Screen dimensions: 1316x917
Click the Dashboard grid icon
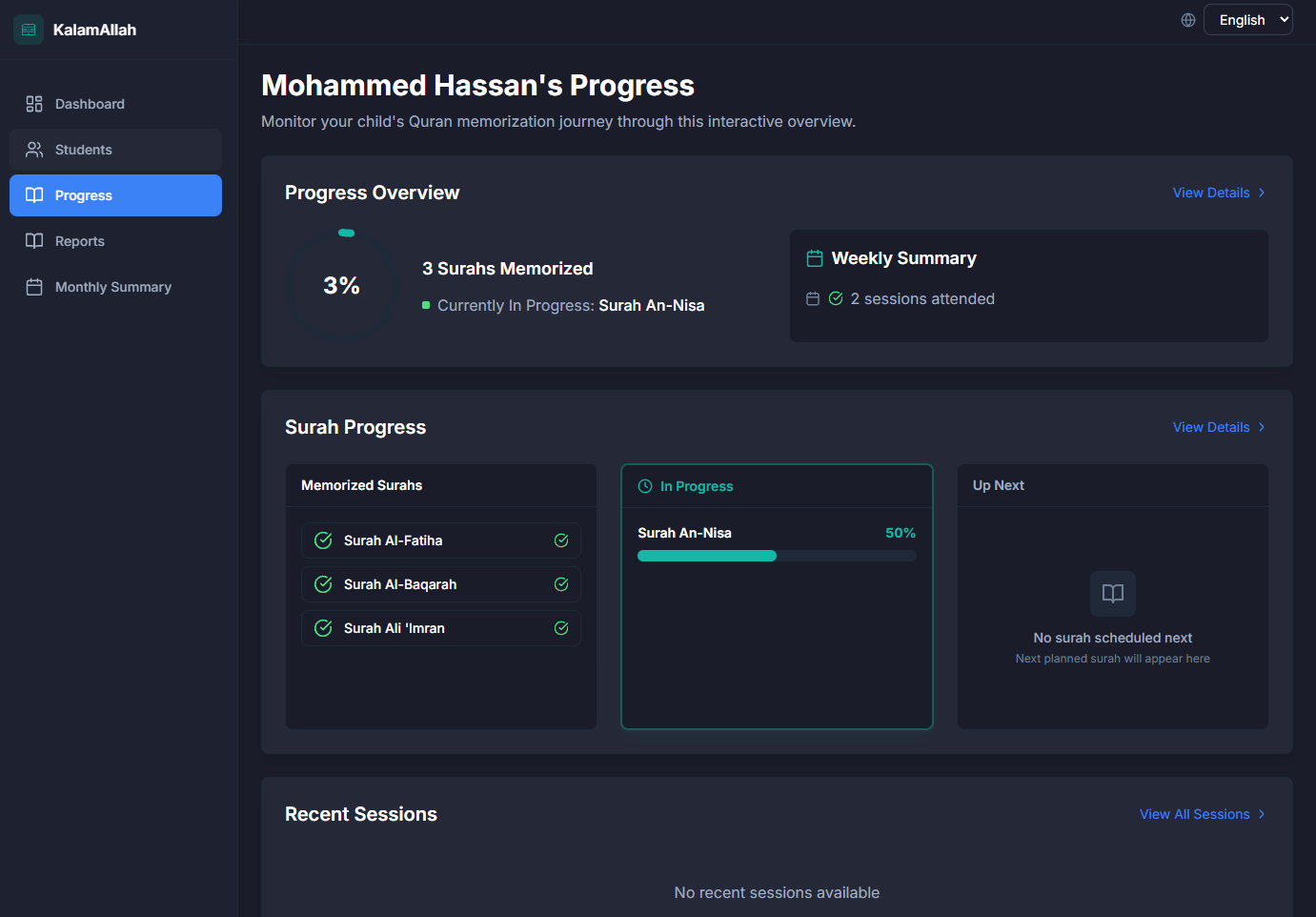coord(34,104)
